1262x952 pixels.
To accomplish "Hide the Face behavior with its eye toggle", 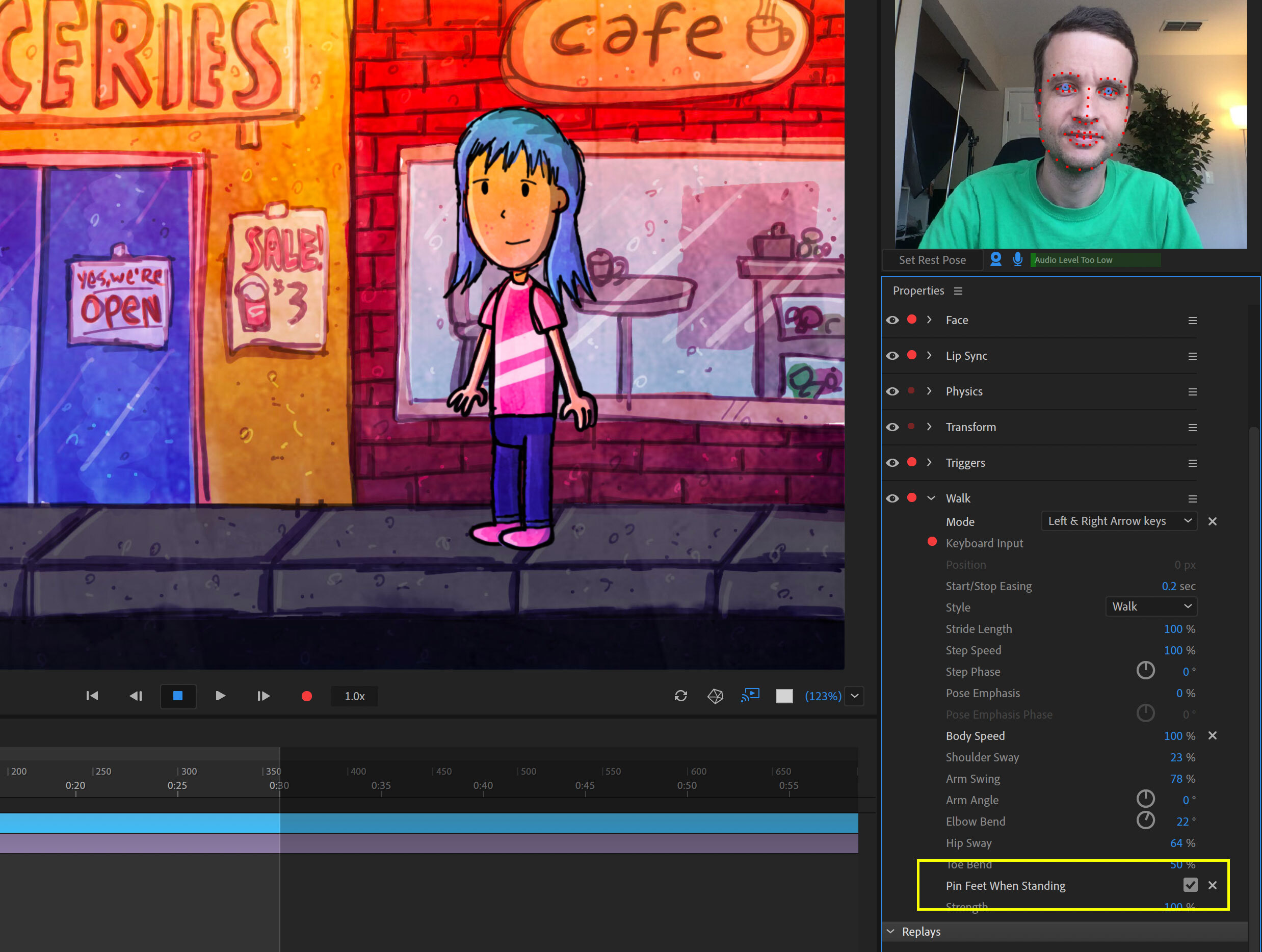I will 892,320.
